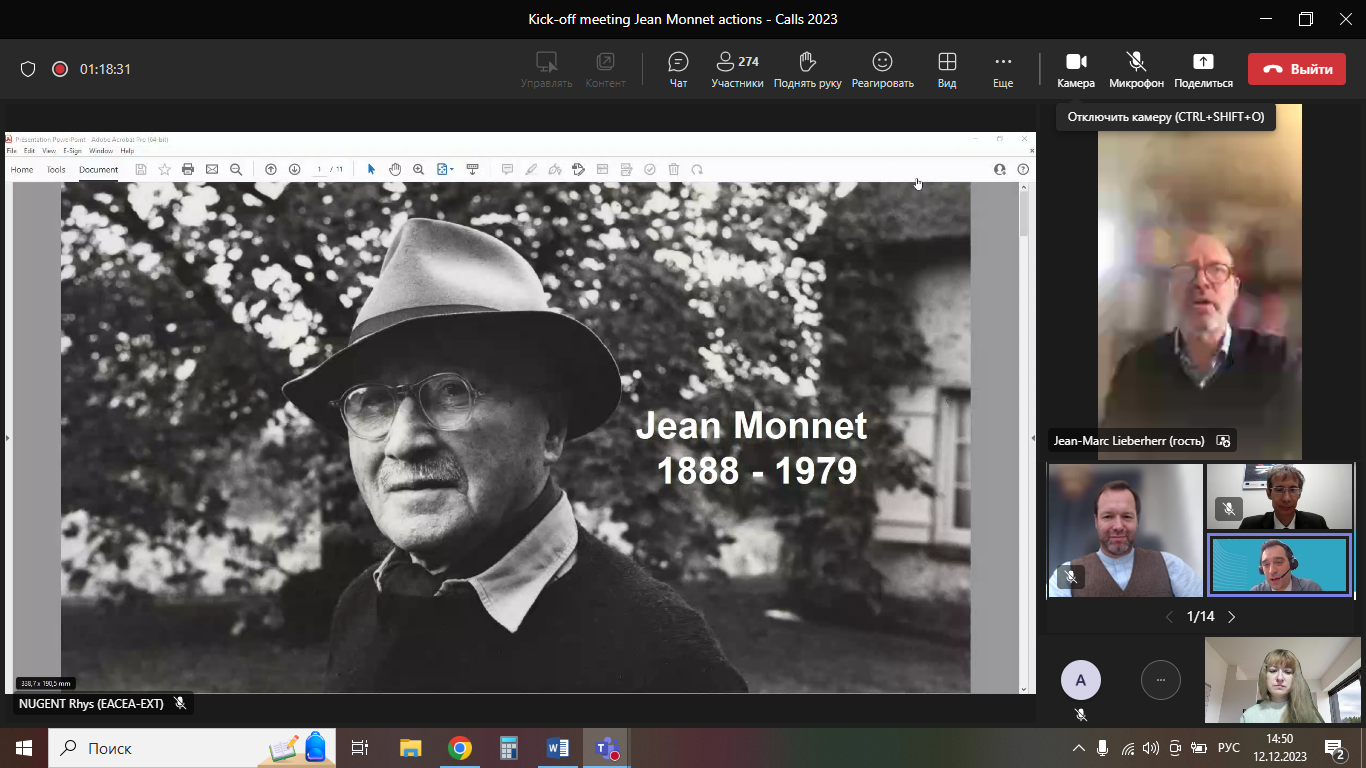The height and width of the screenshot is (768, 1366).
Task: Open Google Chrome from the taskbar
Action: point(460,748)
